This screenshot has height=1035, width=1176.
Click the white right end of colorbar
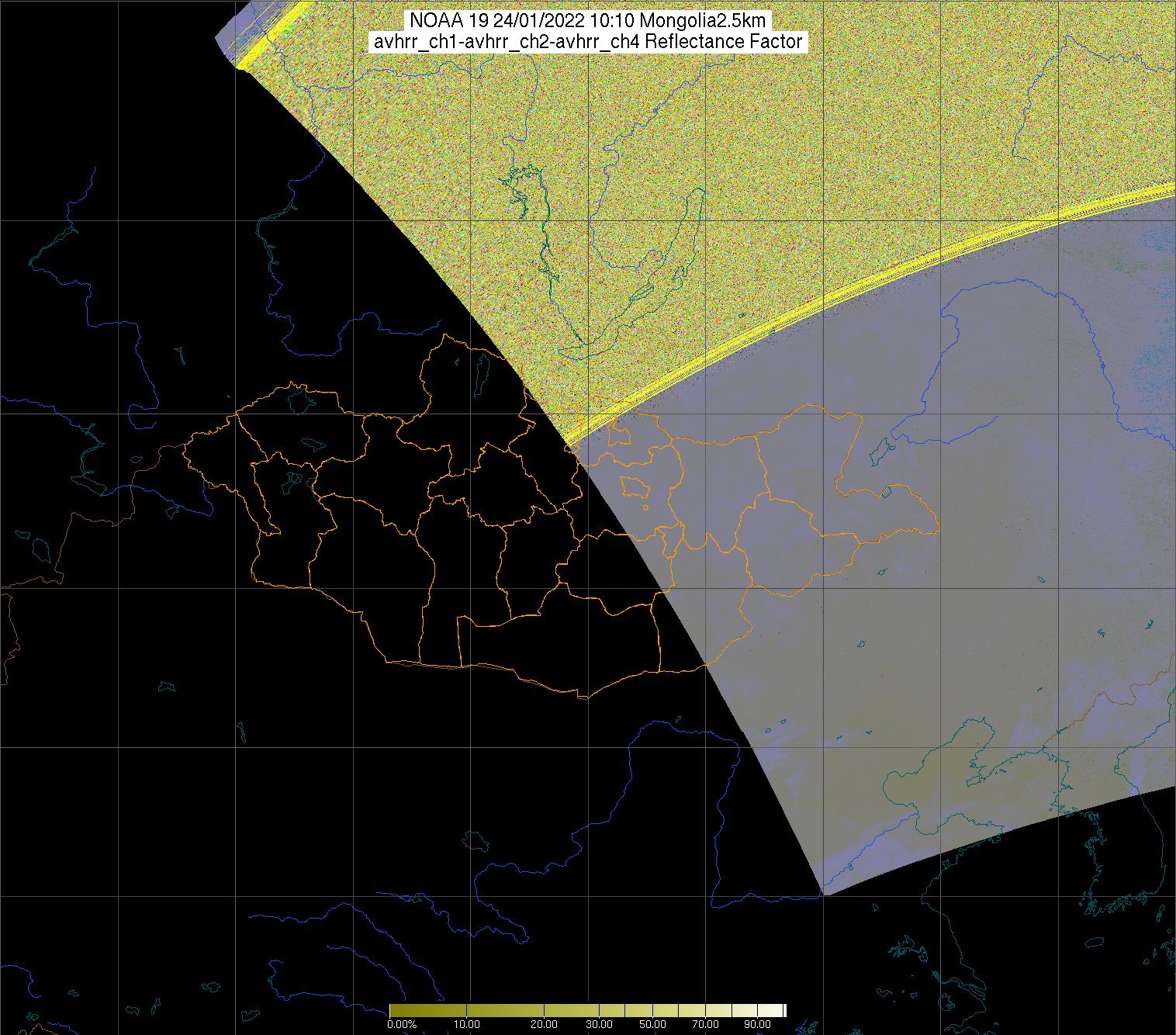(780, 1010)
